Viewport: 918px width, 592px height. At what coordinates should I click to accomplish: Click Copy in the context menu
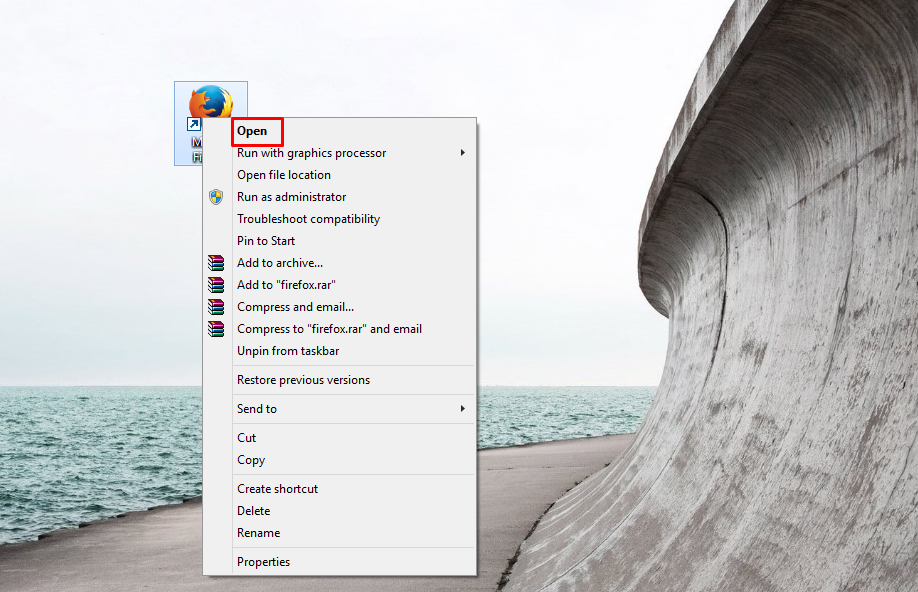click(x=251, y=460)
